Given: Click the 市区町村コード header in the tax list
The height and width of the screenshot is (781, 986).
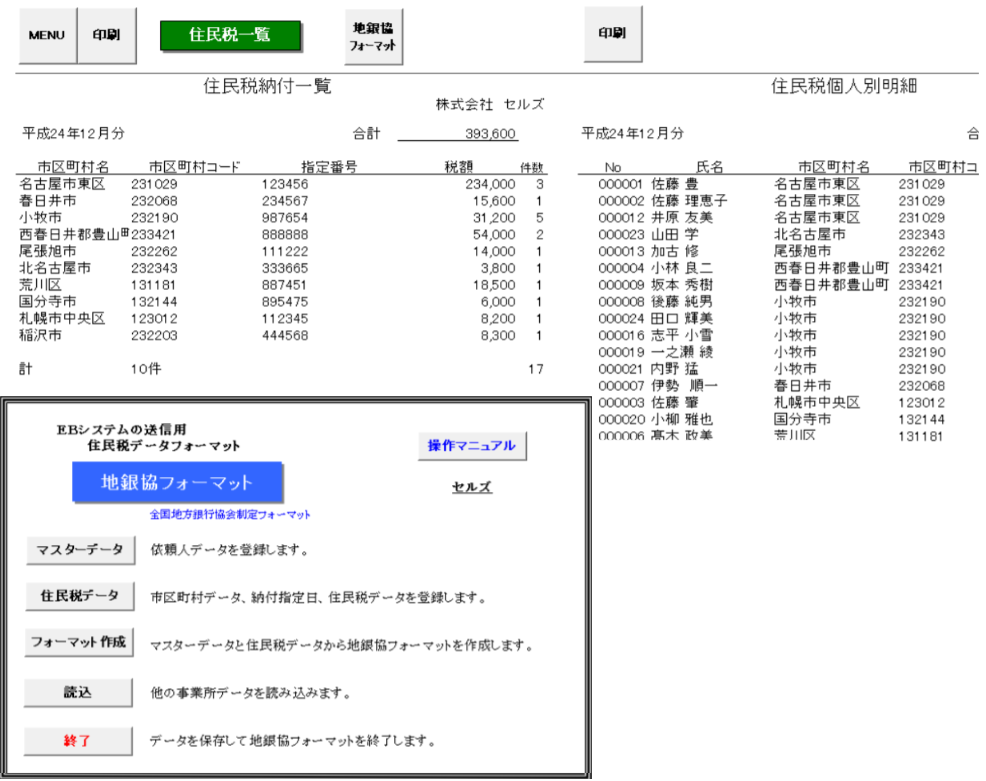Looking at the screenshot, I should point(194,167).
